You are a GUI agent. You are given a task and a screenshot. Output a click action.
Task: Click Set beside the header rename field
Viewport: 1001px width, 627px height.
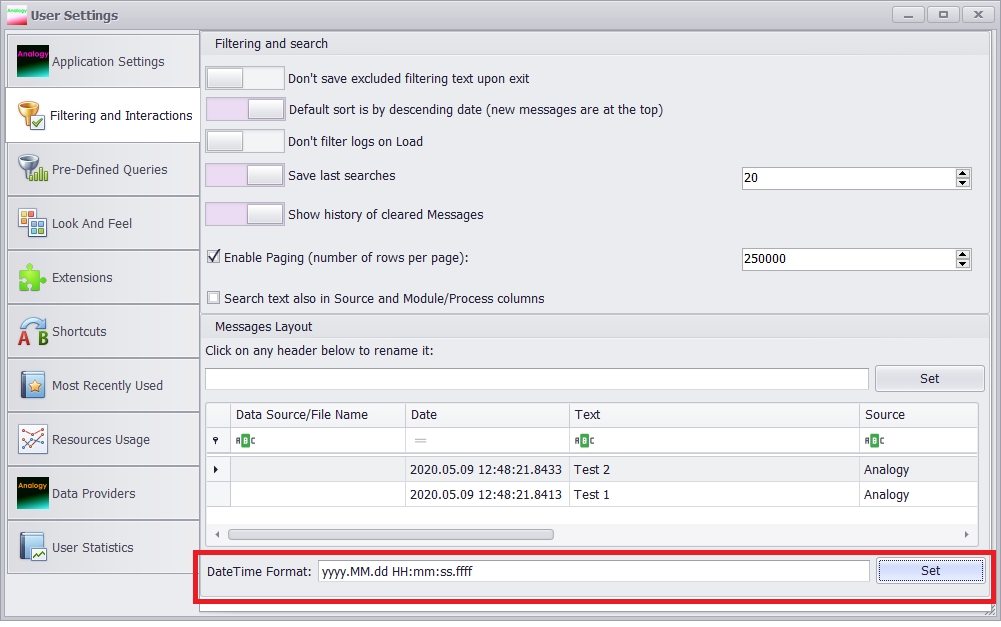[929, 378]
